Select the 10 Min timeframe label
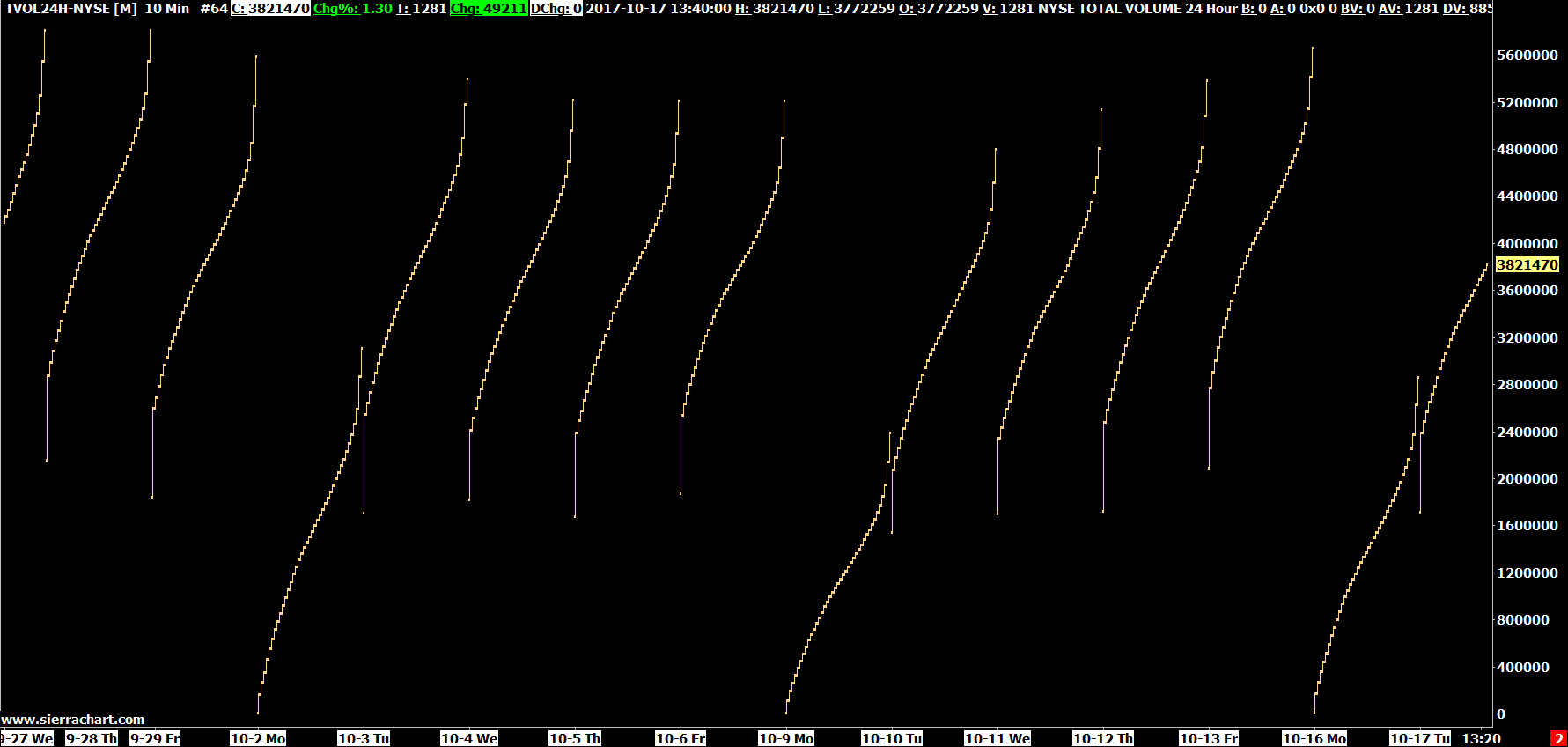The image size is (1568, 747). (x=167, y=9)
